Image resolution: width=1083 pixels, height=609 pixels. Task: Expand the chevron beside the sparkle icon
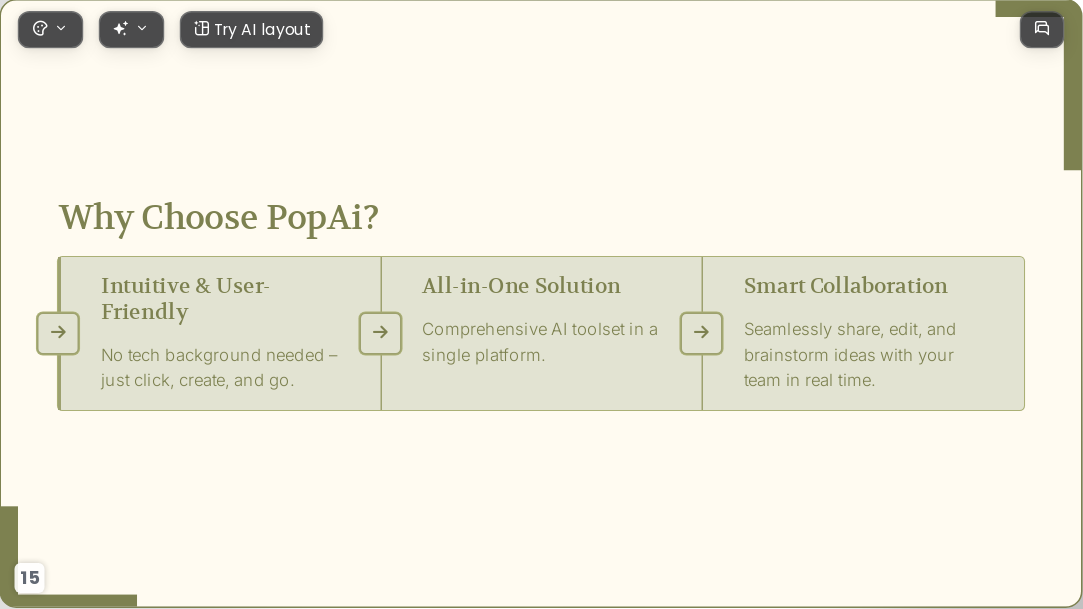tap(142, 28)
